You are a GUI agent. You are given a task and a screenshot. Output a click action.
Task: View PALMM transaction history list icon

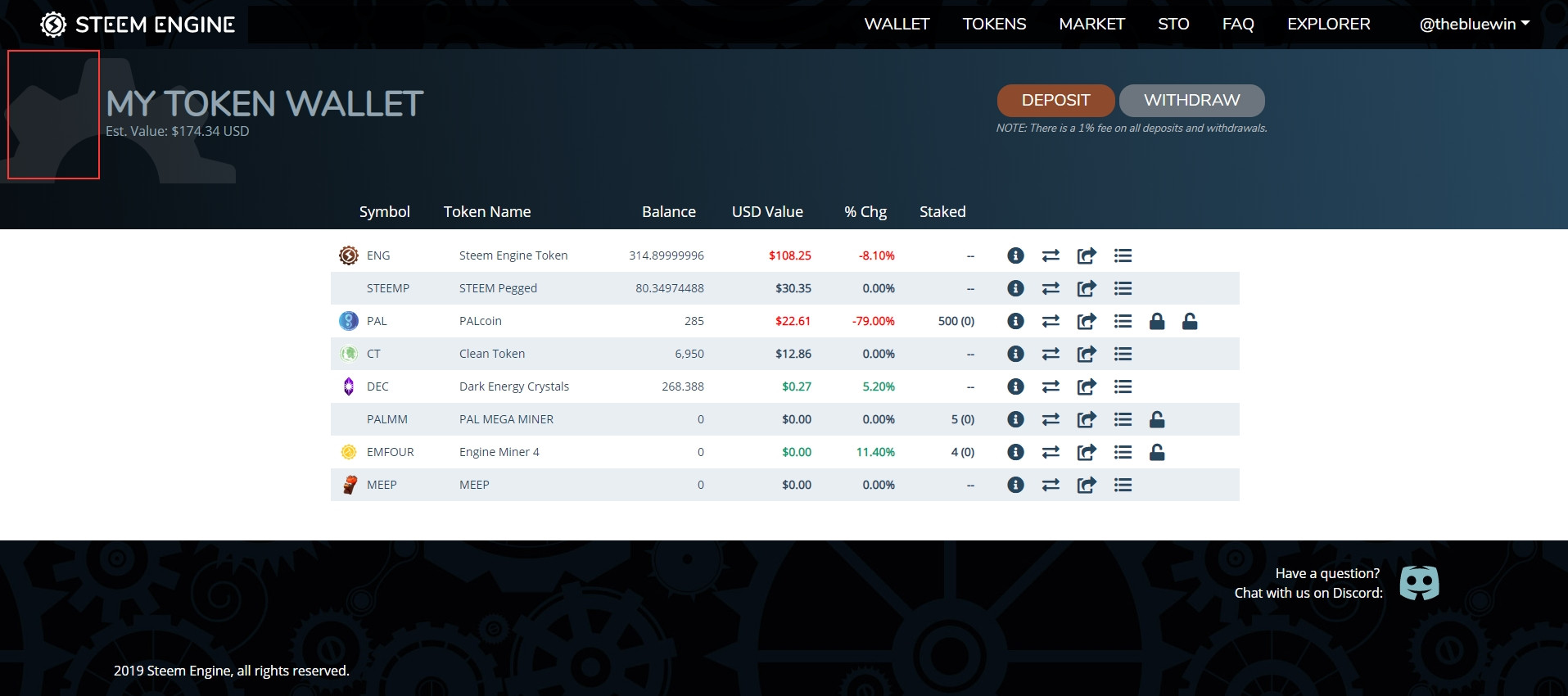[1123, 419]
